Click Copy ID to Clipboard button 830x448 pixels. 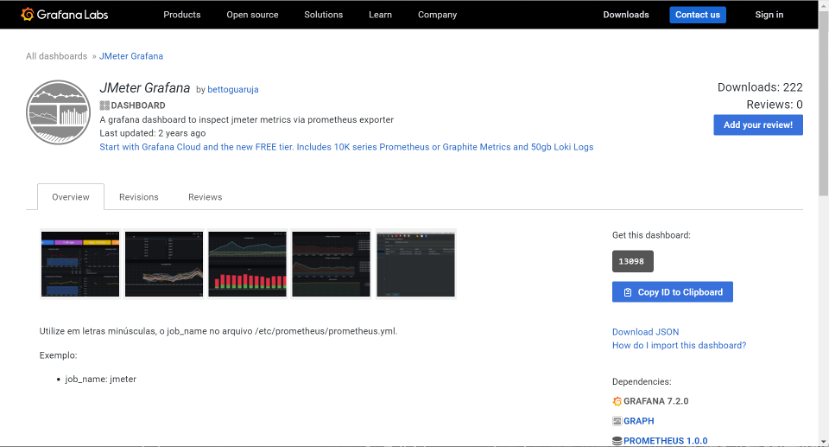point(672,292)
